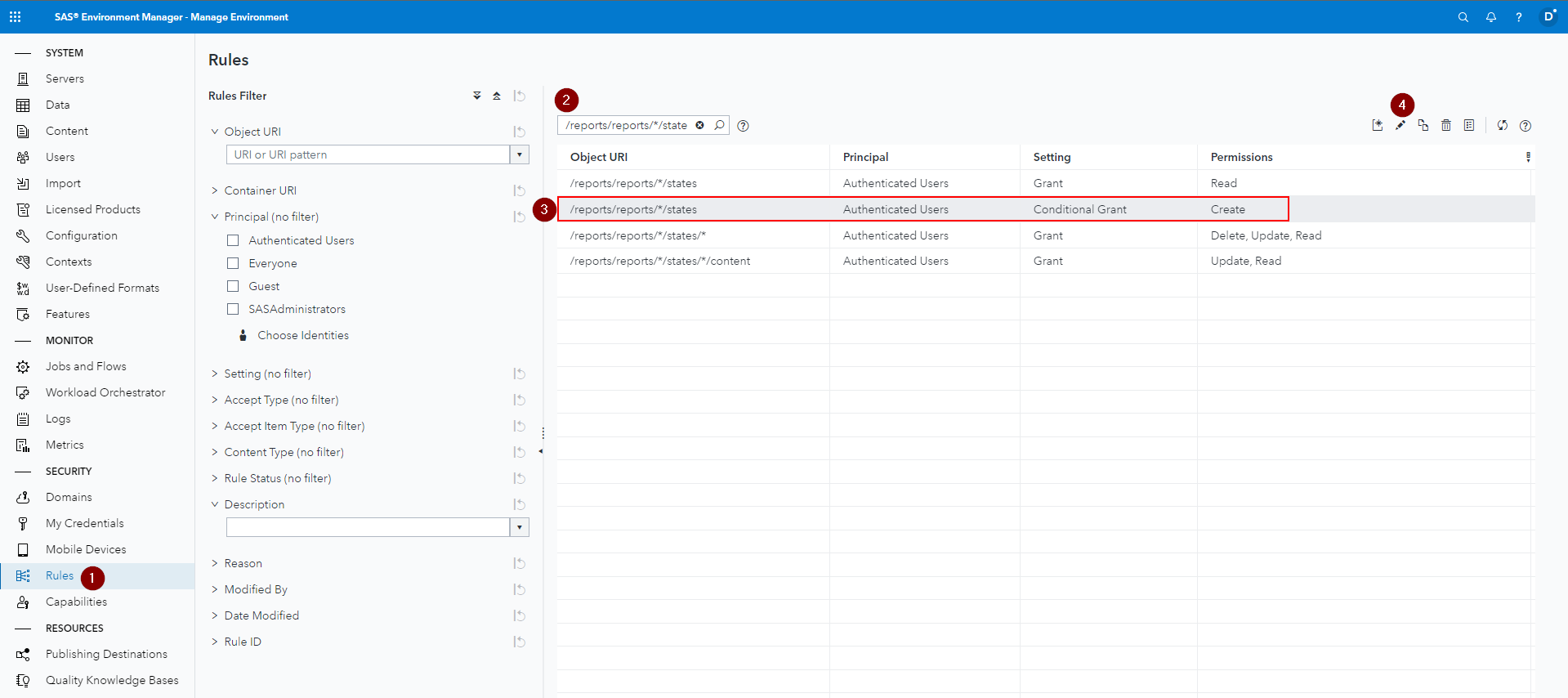Check the Authenticated Users principal filter
This screenshot has width=1568, height=698.
click(233, 240)
